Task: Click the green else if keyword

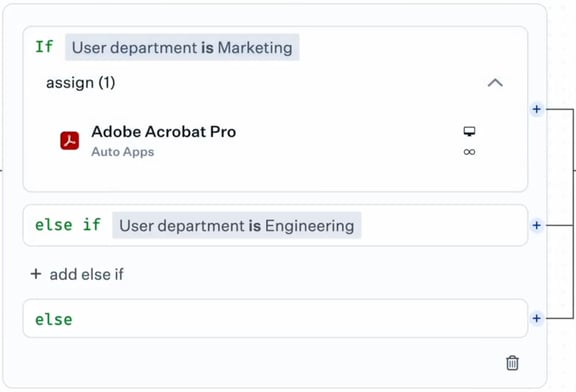Action: (68, 225)
